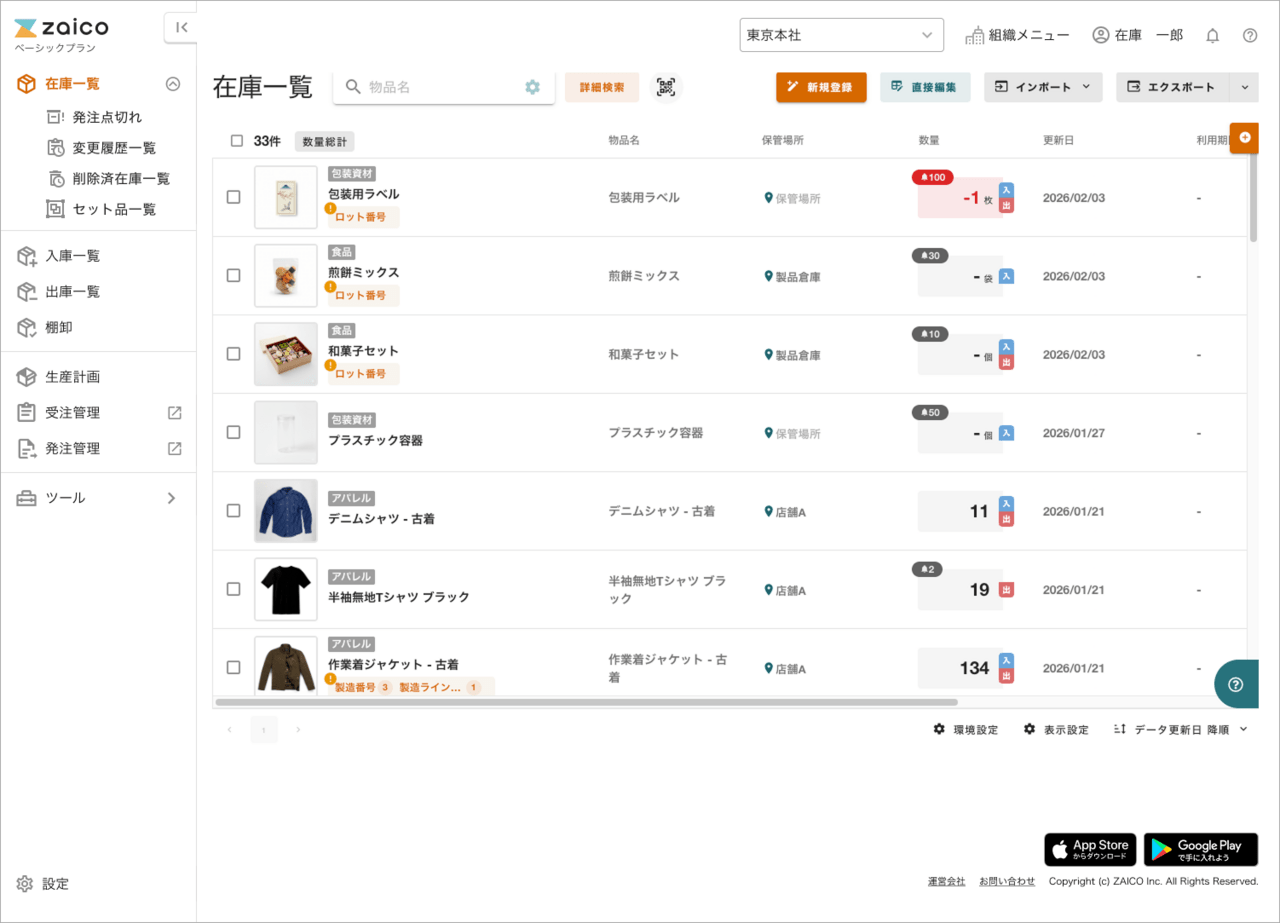The width and height of the screenshot is (1280, 923).
Task: Click the notification bell icon
Action: (1212, 36)
